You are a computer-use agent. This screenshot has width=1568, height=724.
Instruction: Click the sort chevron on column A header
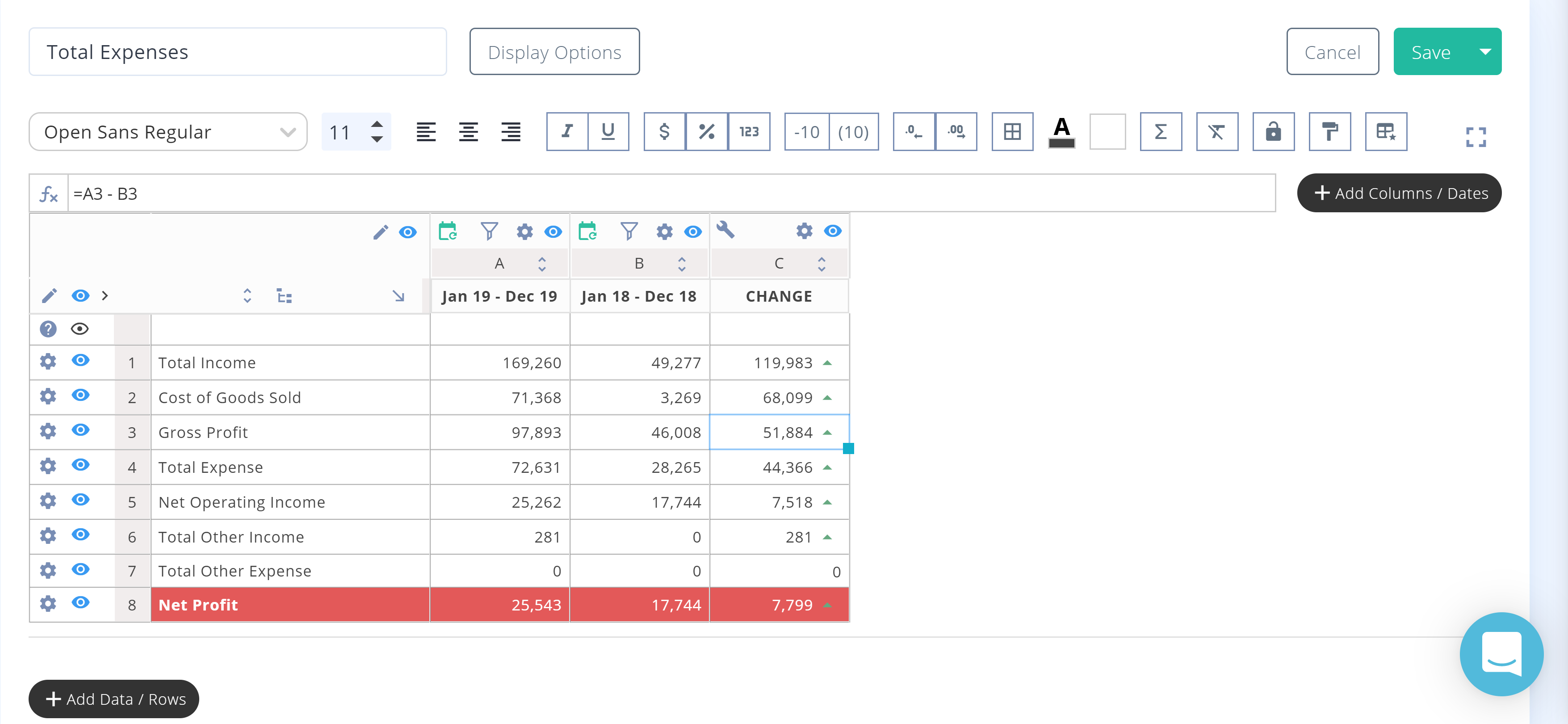(541, 263)
